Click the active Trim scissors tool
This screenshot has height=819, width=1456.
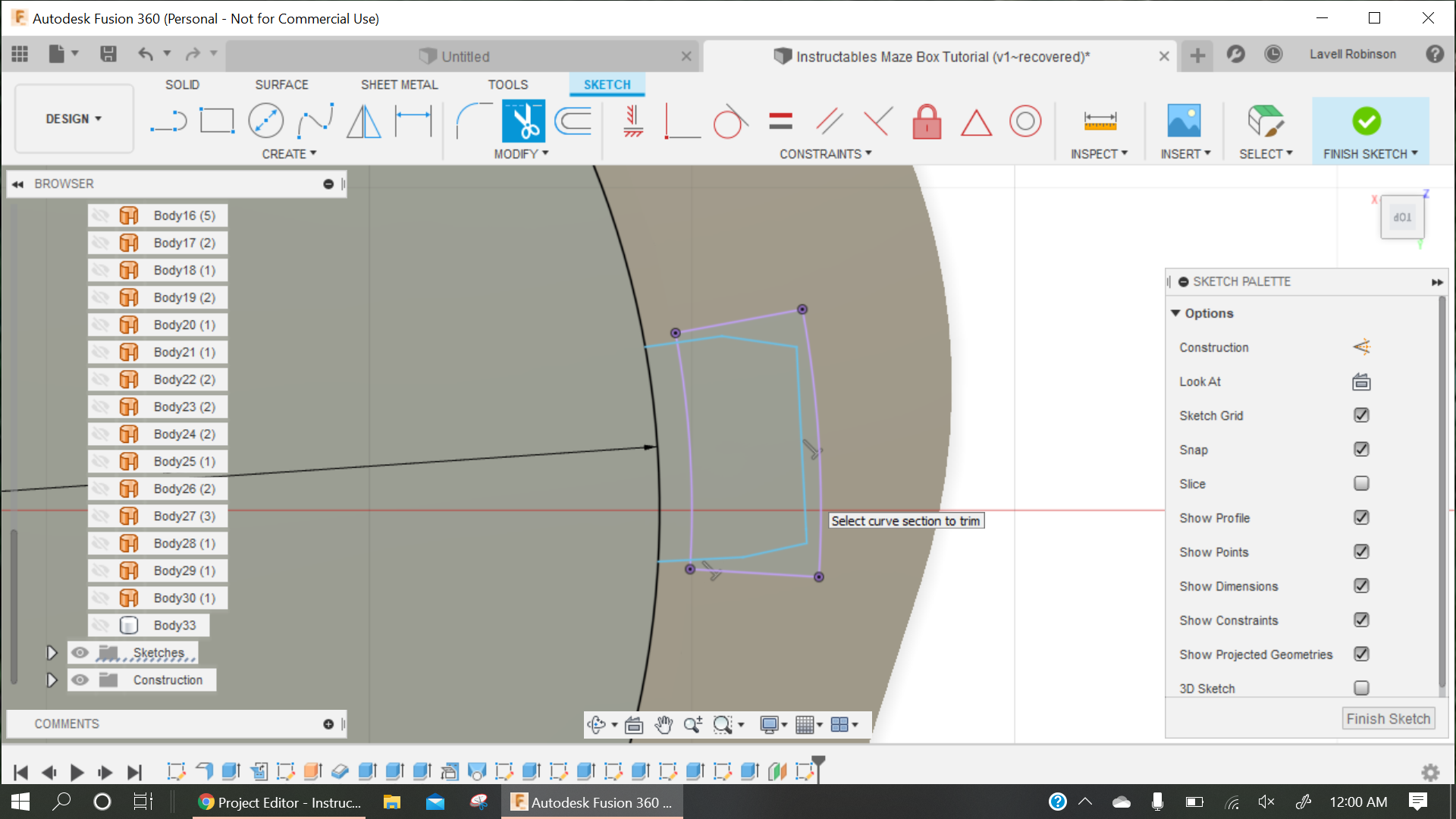pos(523,121)
